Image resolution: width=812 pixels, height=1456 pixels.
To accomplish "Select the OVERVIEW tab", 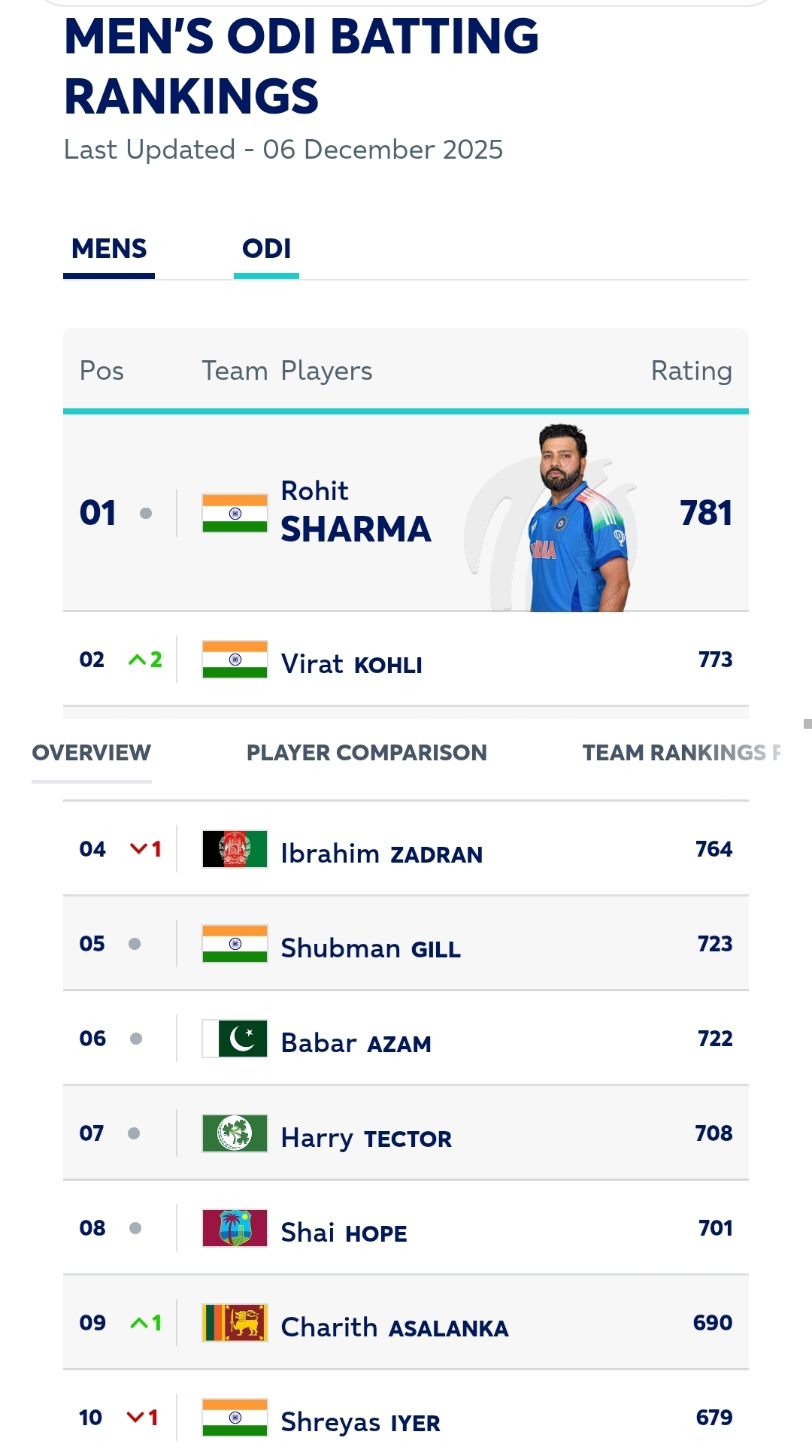I will [91, 752].
